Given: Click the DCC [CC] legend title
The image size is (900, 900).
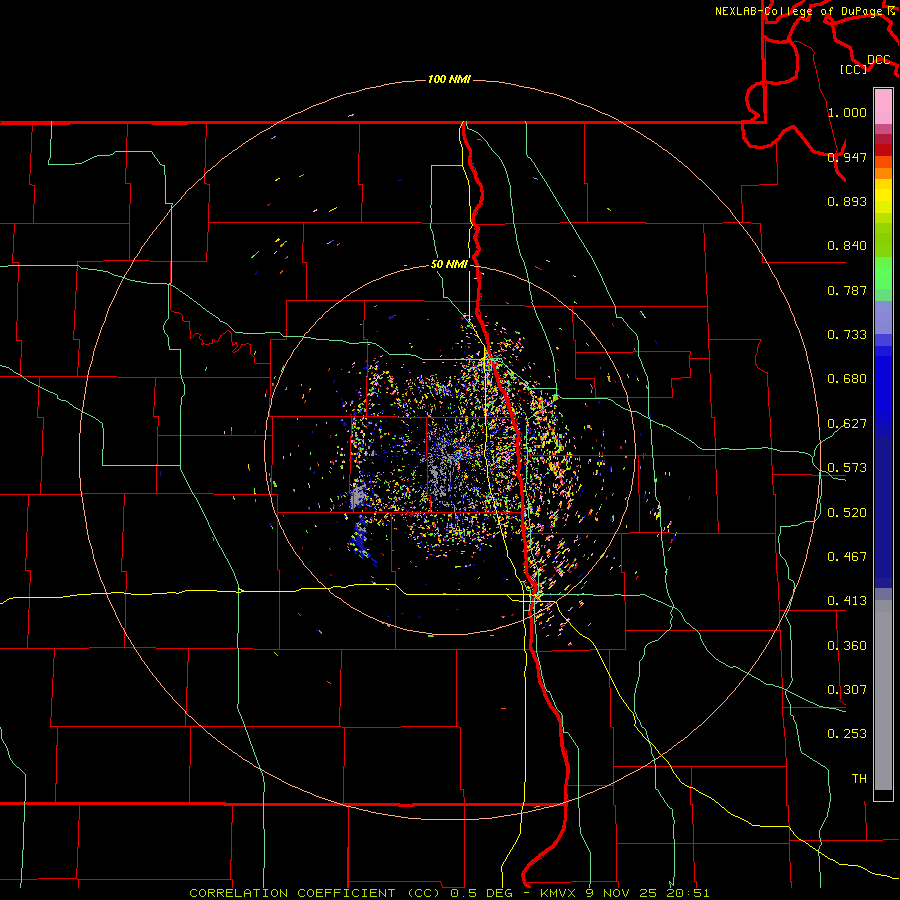Looking at the screenshot, I should pyautogui.click(x=864, y=64).
